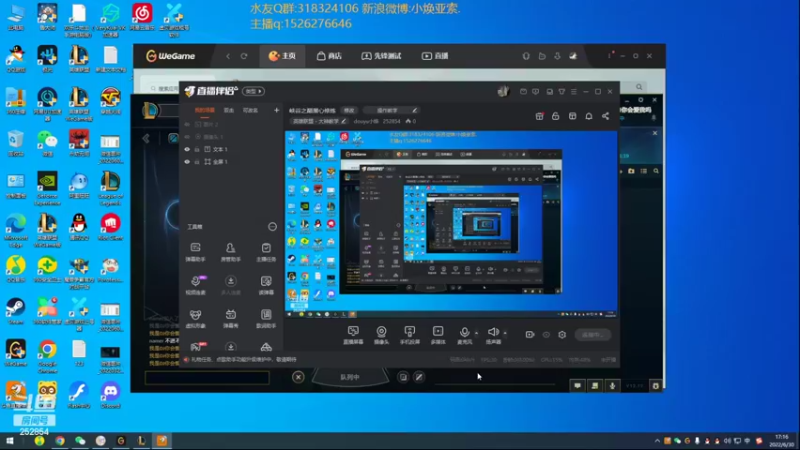Toggle visibility of the first hidden image layer
The image size is (800, 450).
click(187, 124)
